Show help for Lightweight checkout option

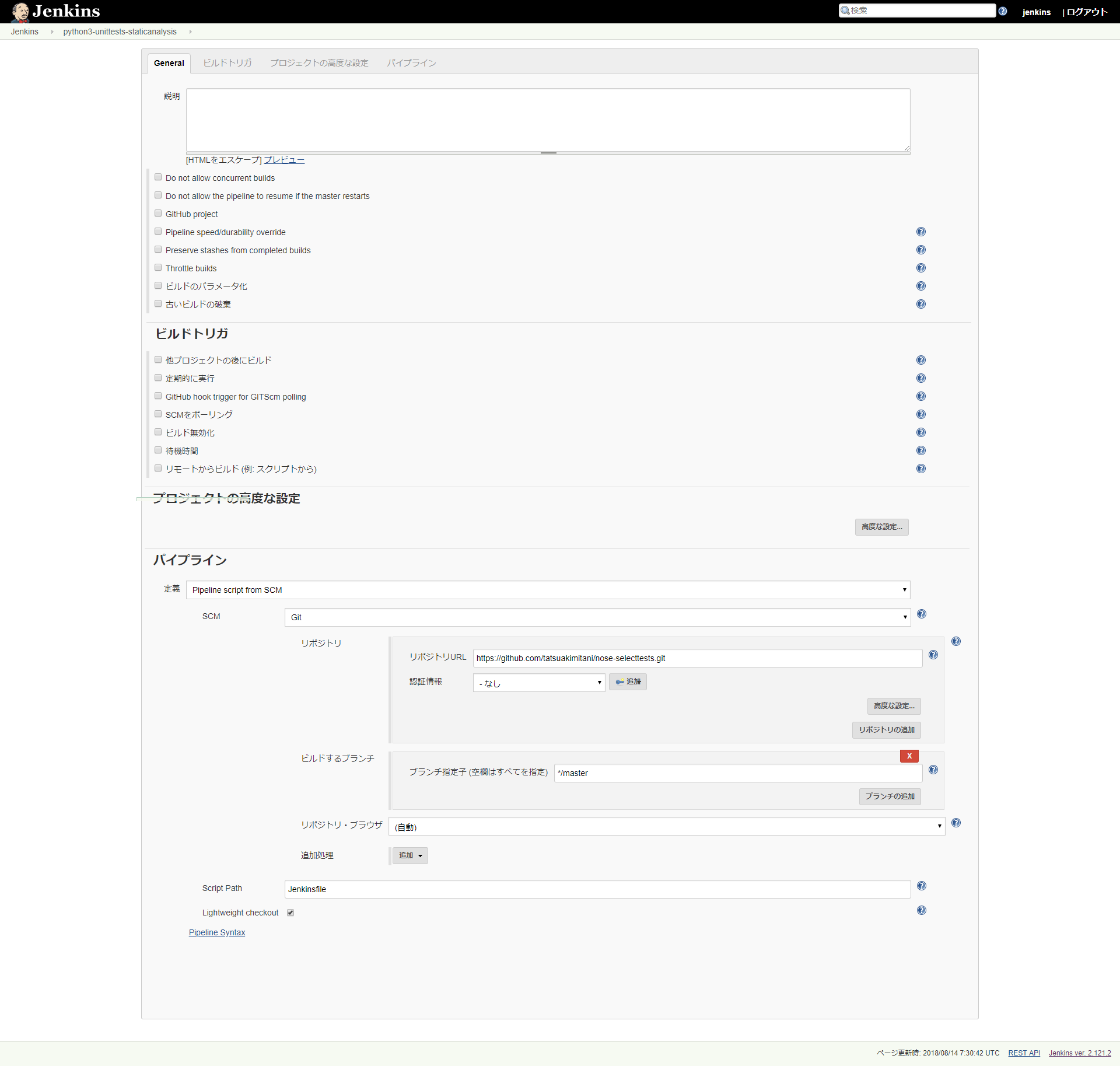(x=921, y=910)
